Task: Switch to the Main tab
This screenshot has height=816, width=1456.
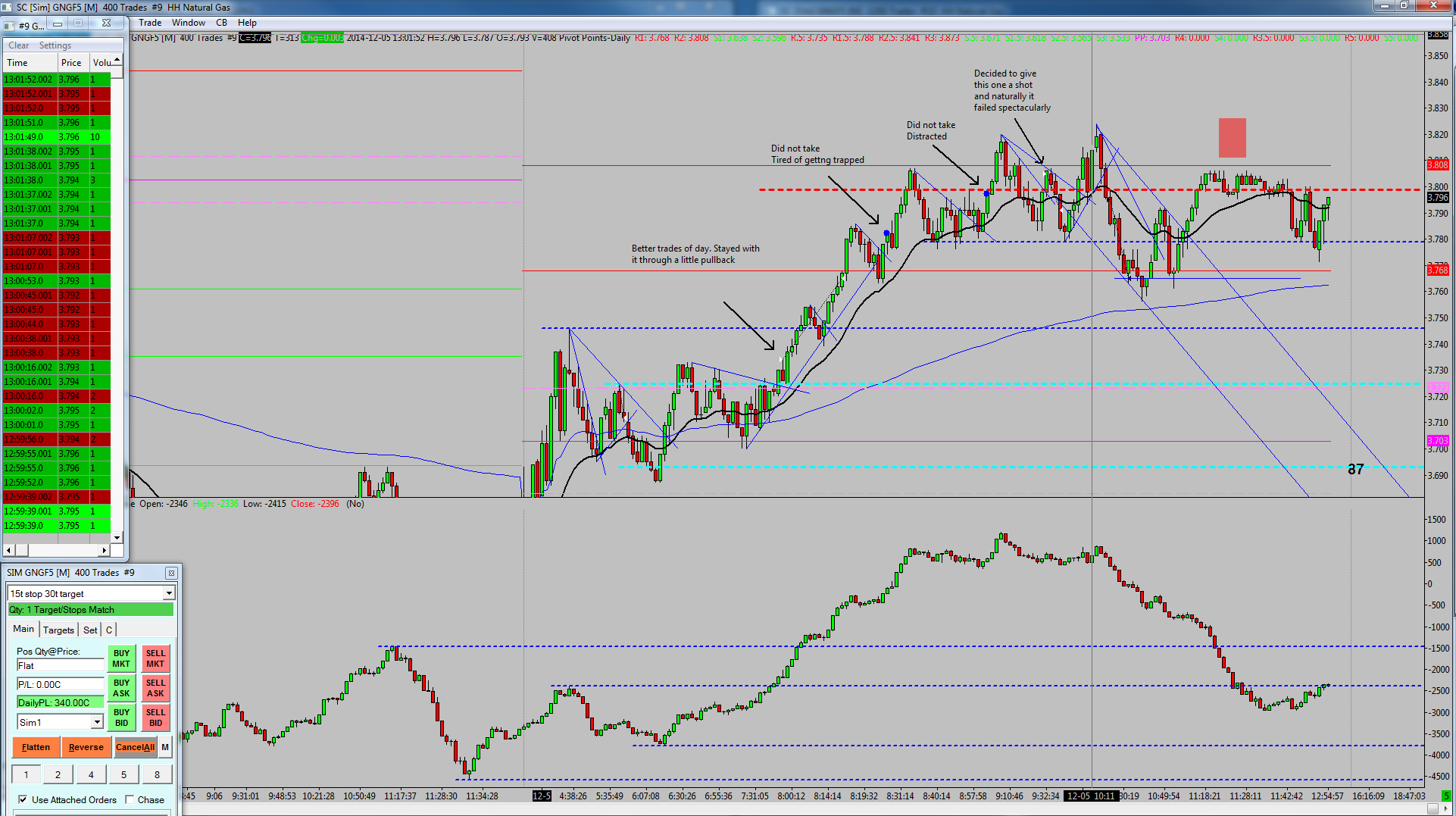Action: pos(23,629)
